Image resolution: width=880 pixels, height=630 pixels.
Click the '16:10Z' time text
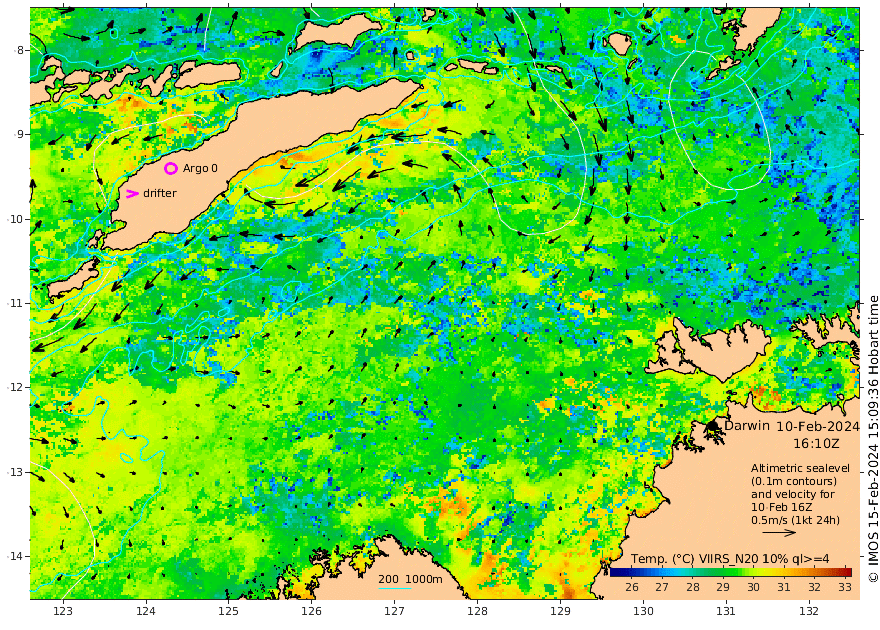coord(816,444)
